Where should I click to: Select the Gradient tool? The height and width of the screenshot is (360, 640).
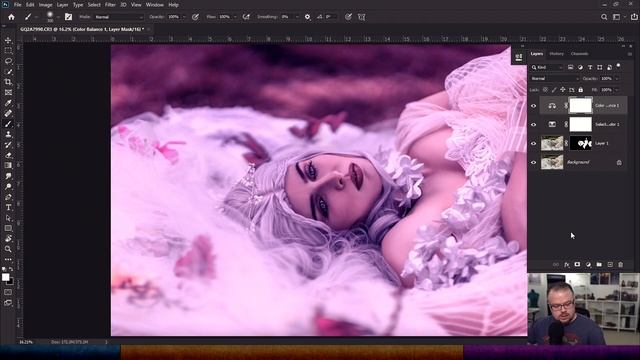click(x=8, y=165)
